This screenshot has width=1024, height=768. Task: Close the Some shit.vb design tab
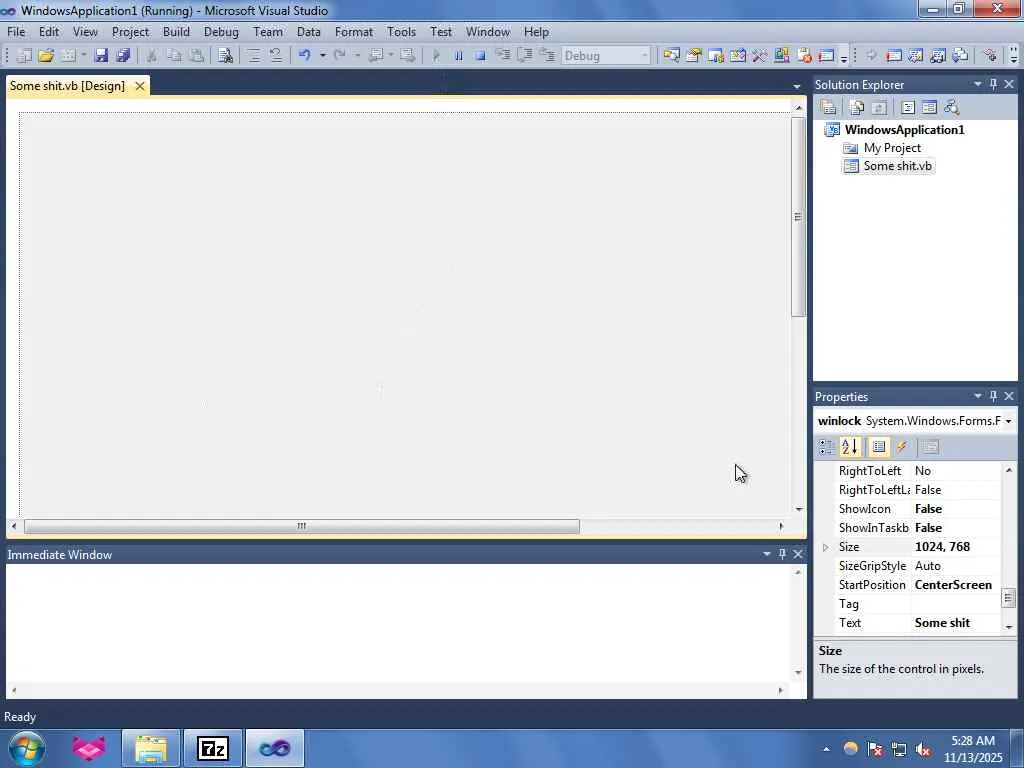pyautogui.click(x=140, y=86)
